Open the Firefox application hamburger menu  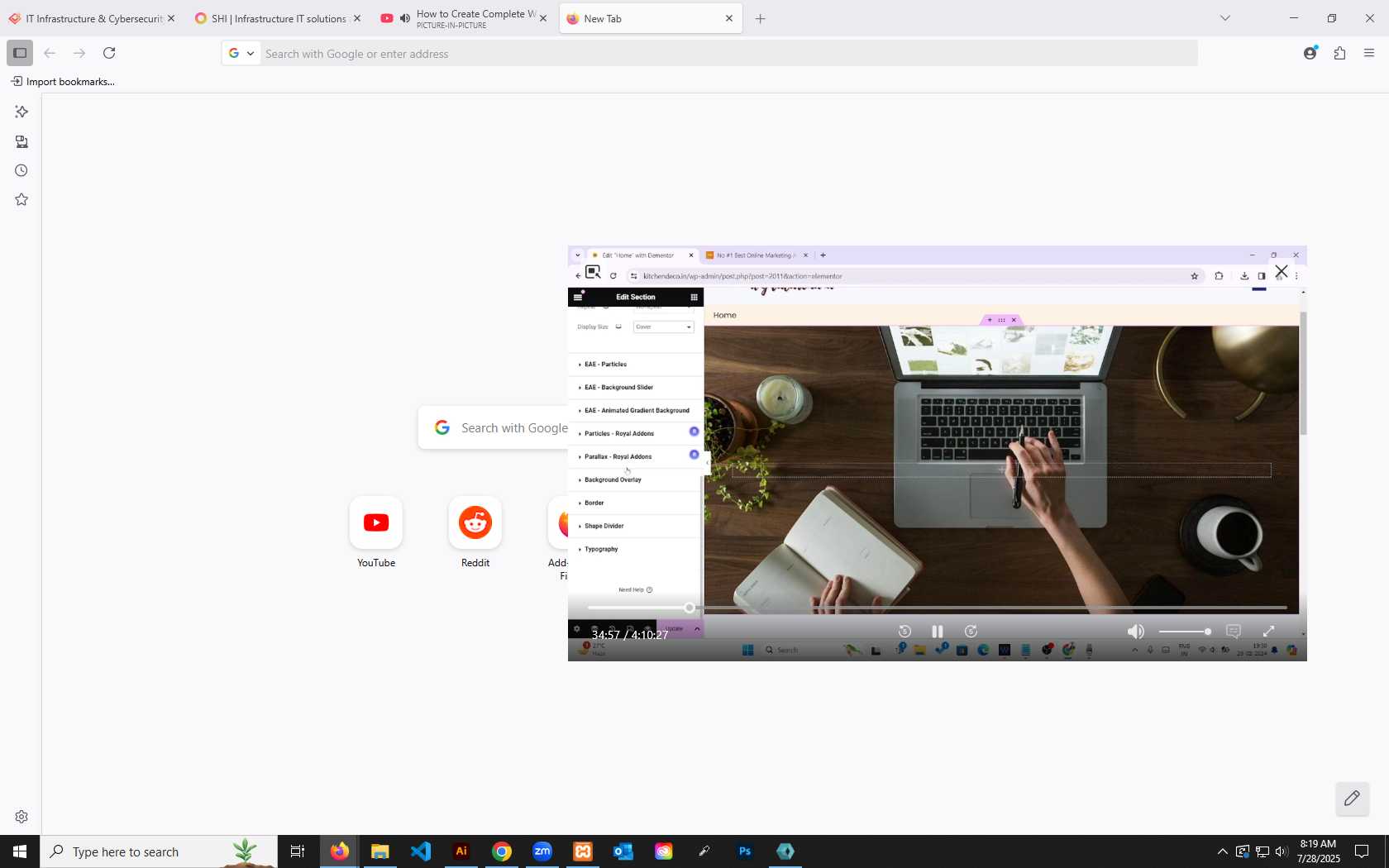pos(1369,53)
